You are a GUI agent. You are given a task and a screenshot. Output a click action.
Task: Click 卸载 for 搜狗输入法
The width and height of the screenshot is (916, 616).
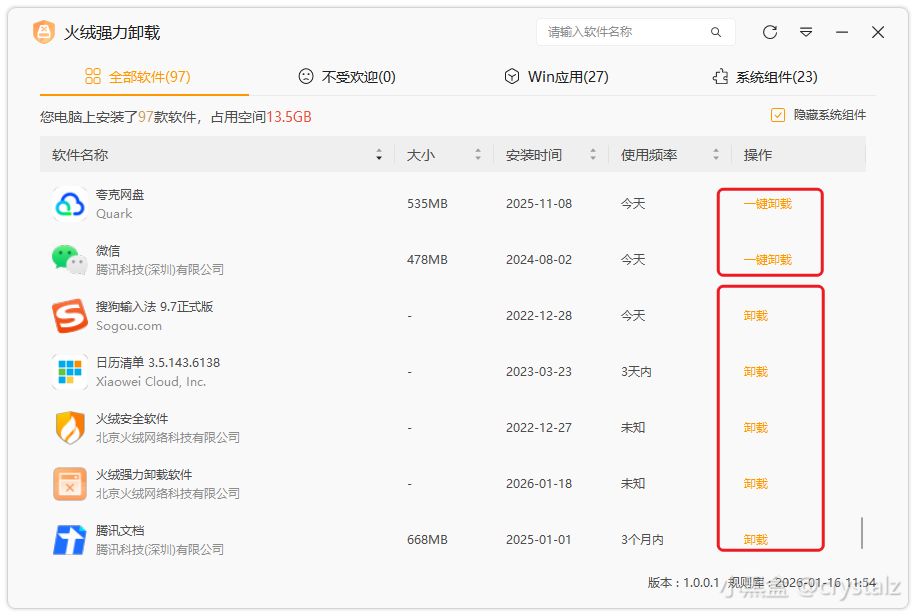coord(756,316)
